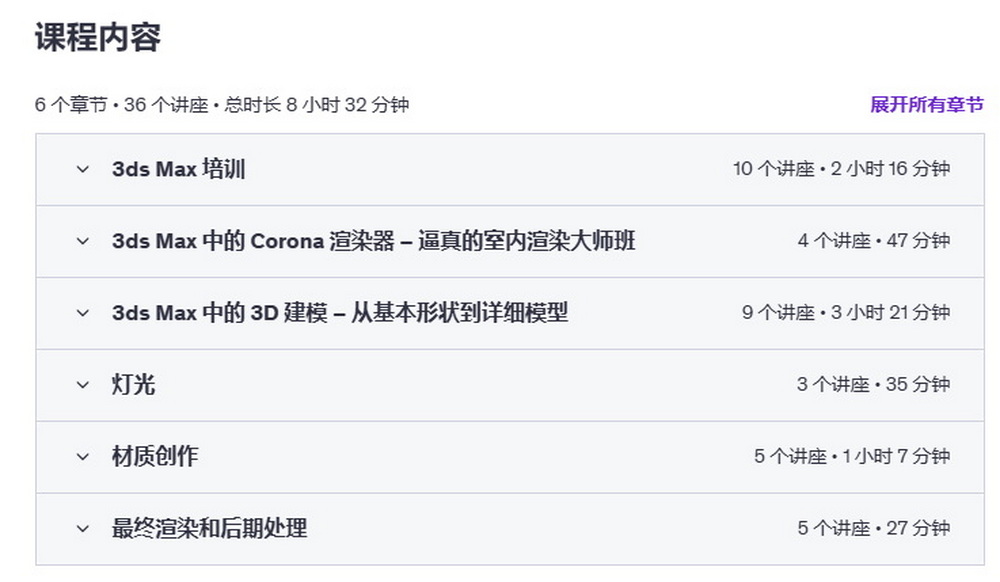Expand the Corona 渲染器 section chevron

pyautogui.click(x=83, y=242)
